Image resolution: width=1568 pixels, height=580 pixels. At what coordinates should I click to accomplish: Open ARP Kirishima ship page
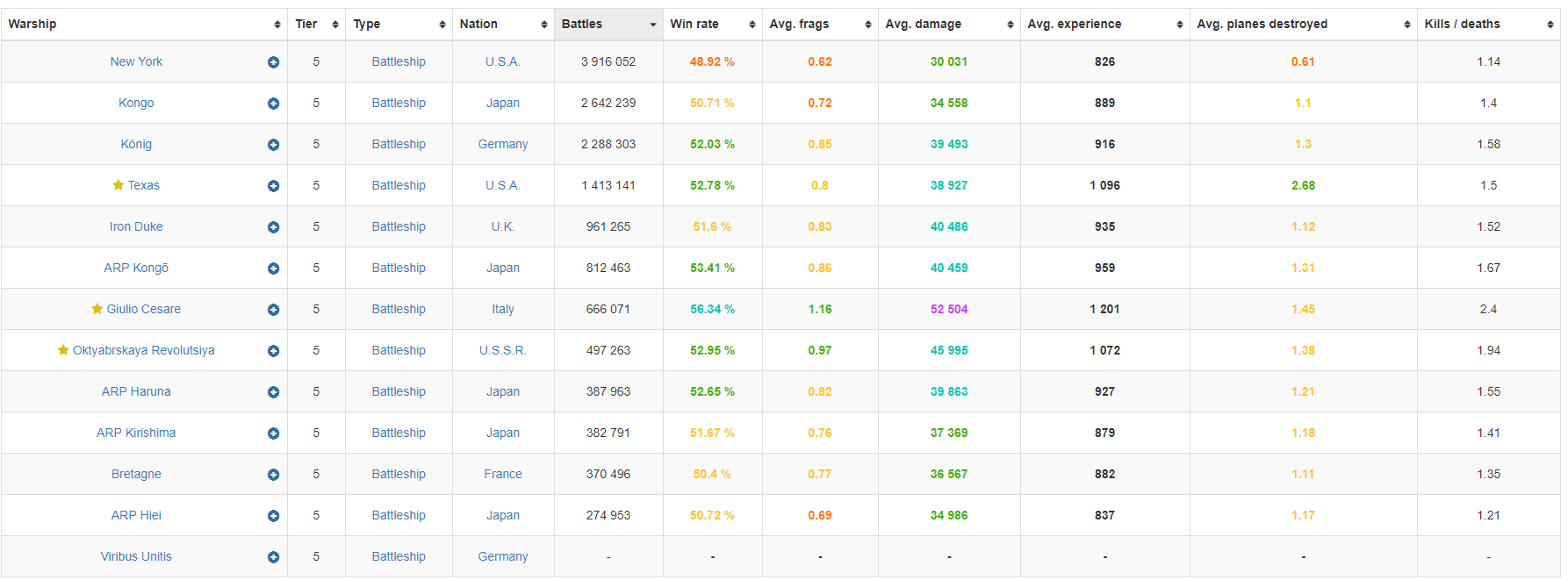pyautogui.click(x=136, y=433)
